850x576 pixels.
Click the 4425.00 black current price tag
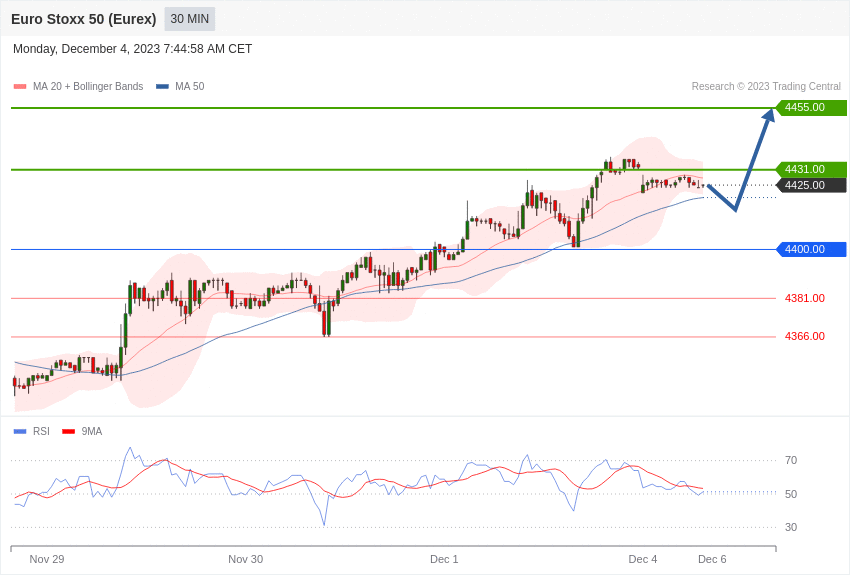(x=811, y=185)
